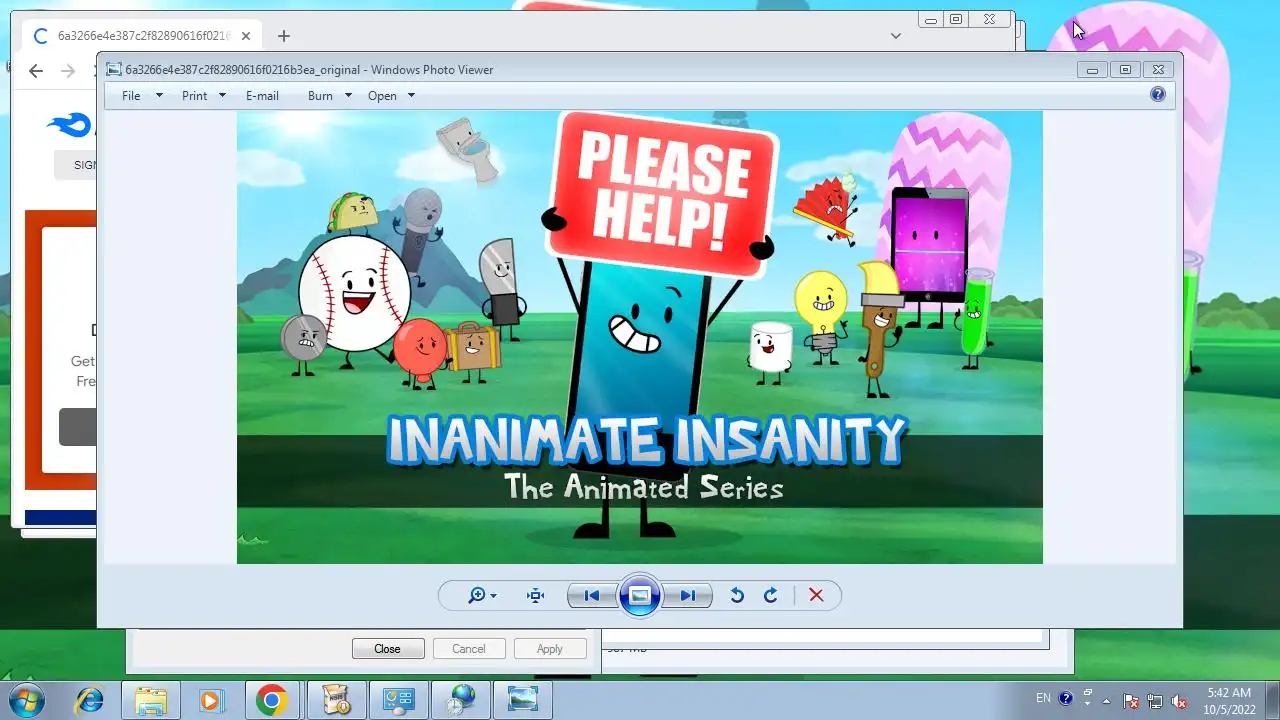
Task: Show hidden tray icons
Action: click(x=1107, y=700)
